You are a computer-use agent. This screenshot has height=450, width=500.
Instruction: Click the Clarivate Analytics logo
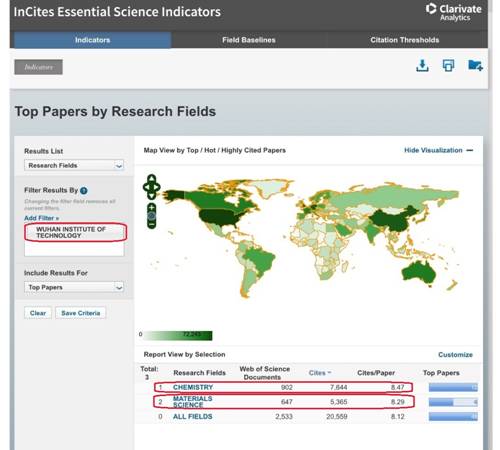(454, 12)
